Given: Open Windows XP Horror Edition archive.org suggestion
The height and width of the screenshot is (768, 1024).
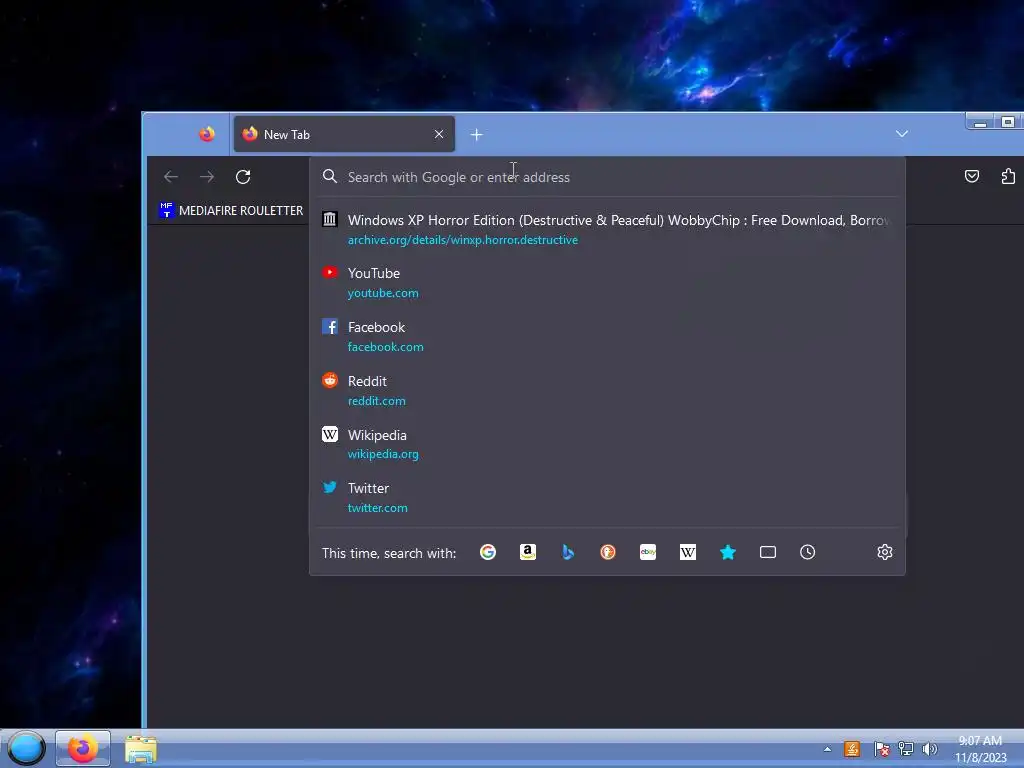Looking at the screenshot, I should click(x=607, y=229).
